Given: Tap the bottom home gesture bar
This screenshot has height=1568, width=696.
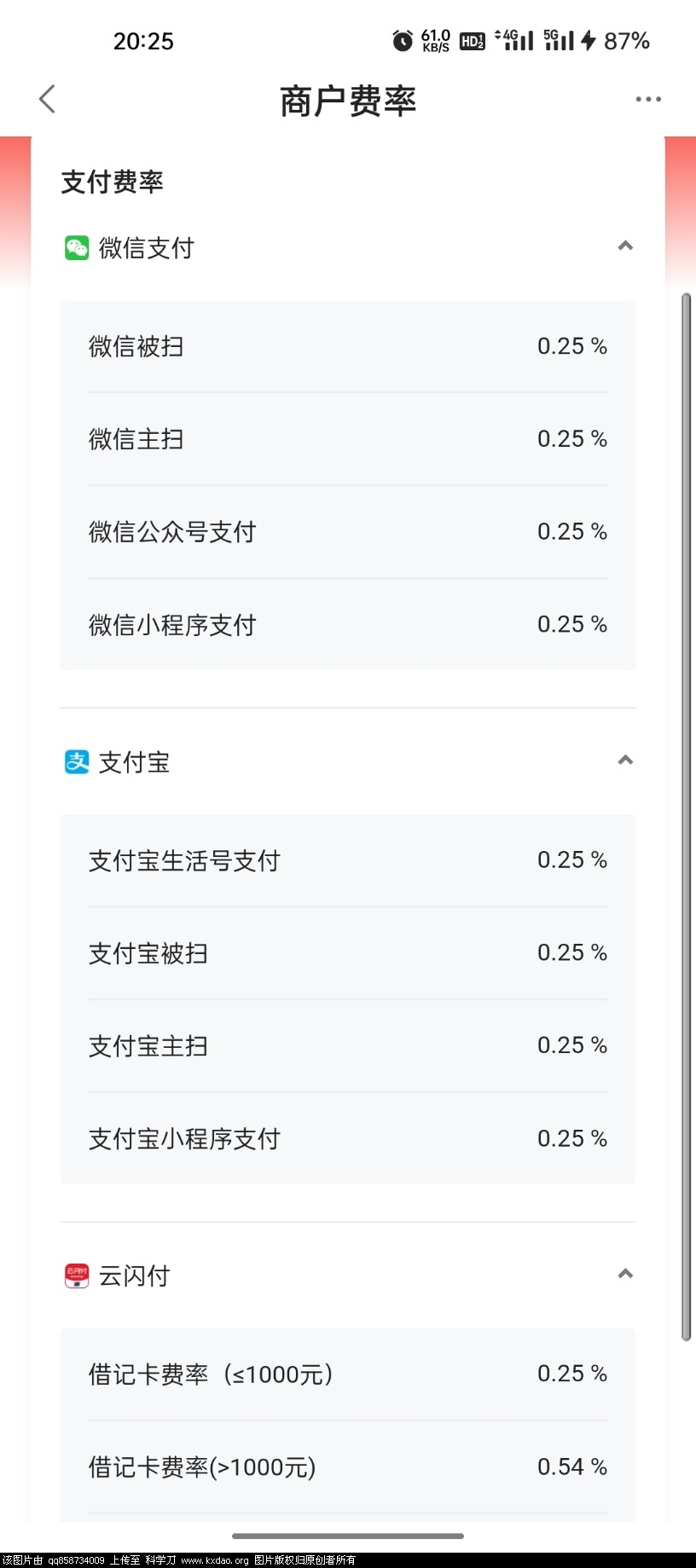Looking at the screenshot, I should coord(348,1536).
